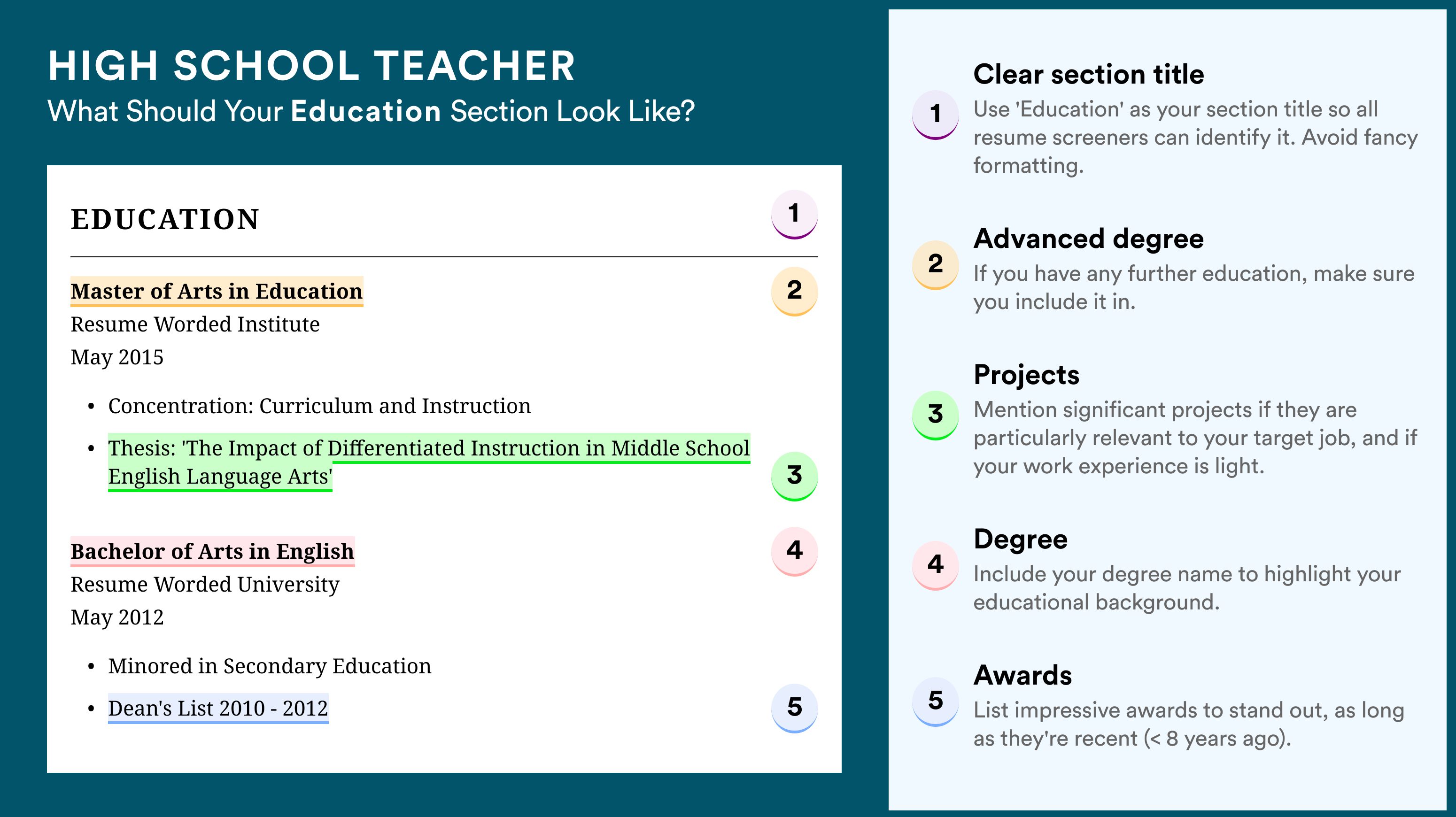Click the Advanced degree heading

[x=1089, y=239]
